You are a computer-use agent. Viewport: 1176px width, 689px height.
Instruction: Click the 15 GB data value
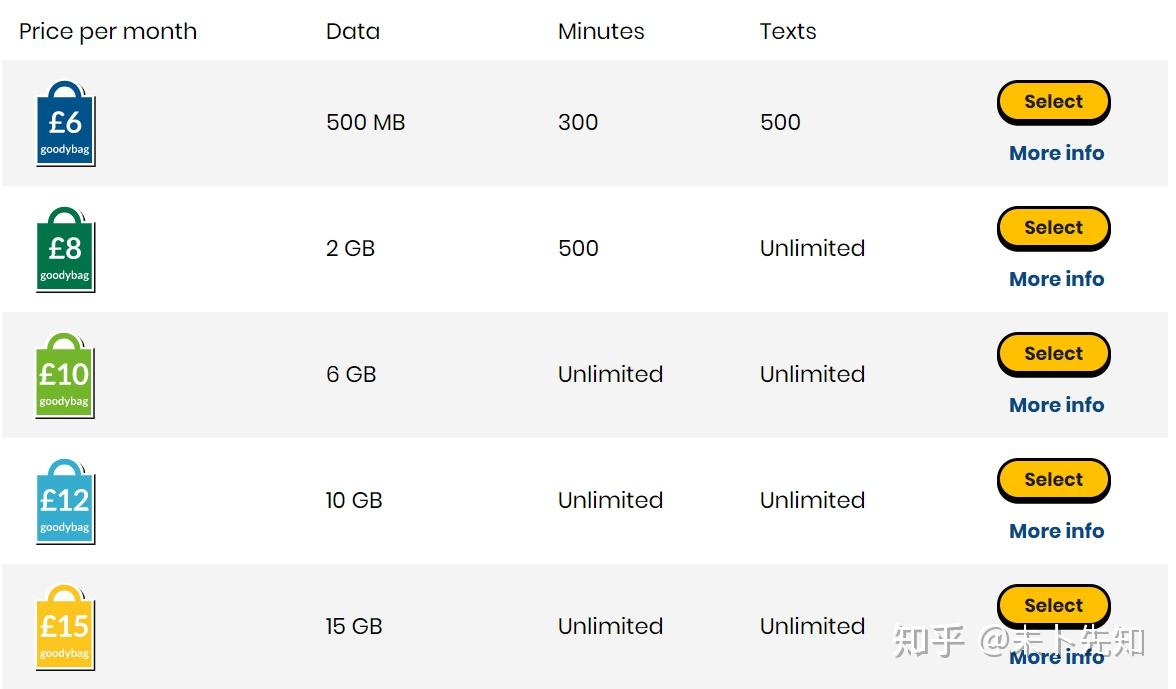pyautogui.click(x=354, y=627)
